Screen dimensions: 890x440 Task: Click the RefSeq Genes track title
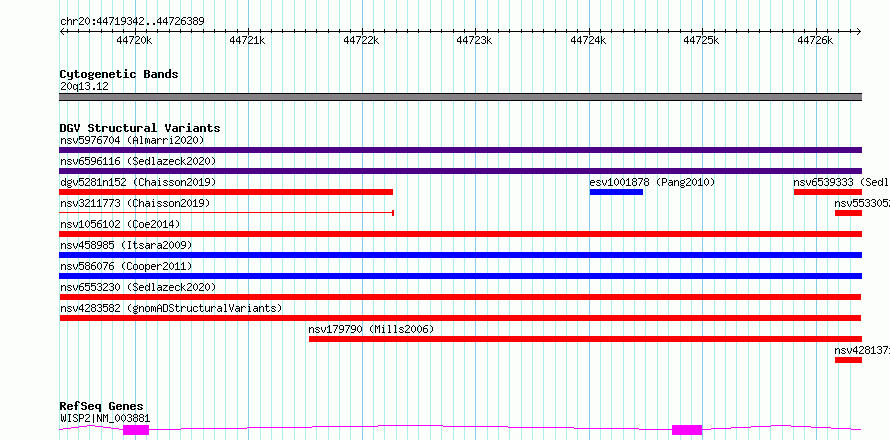tap(102, 407)
